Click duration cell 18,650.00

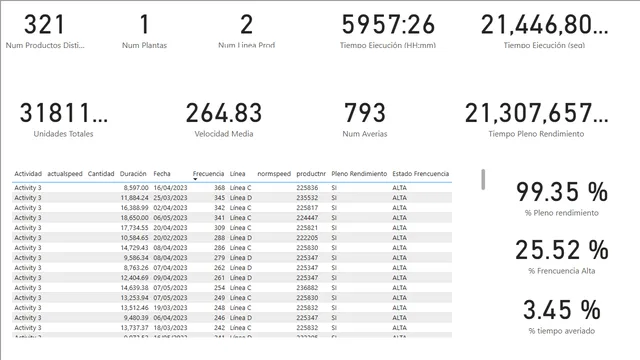tap(134, 218)
